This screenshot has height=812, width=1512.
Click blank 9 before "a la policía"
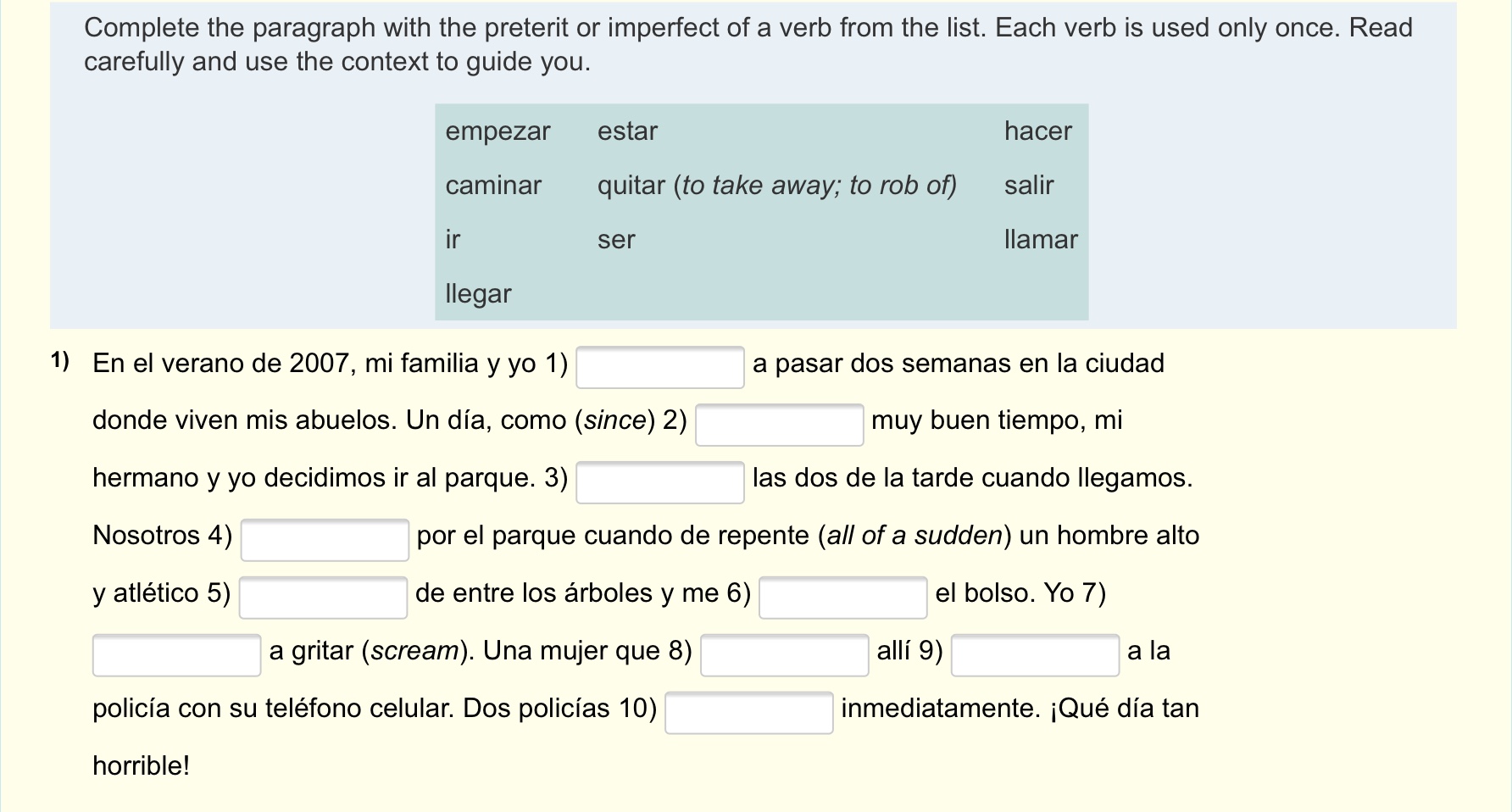coord(1035,655)
